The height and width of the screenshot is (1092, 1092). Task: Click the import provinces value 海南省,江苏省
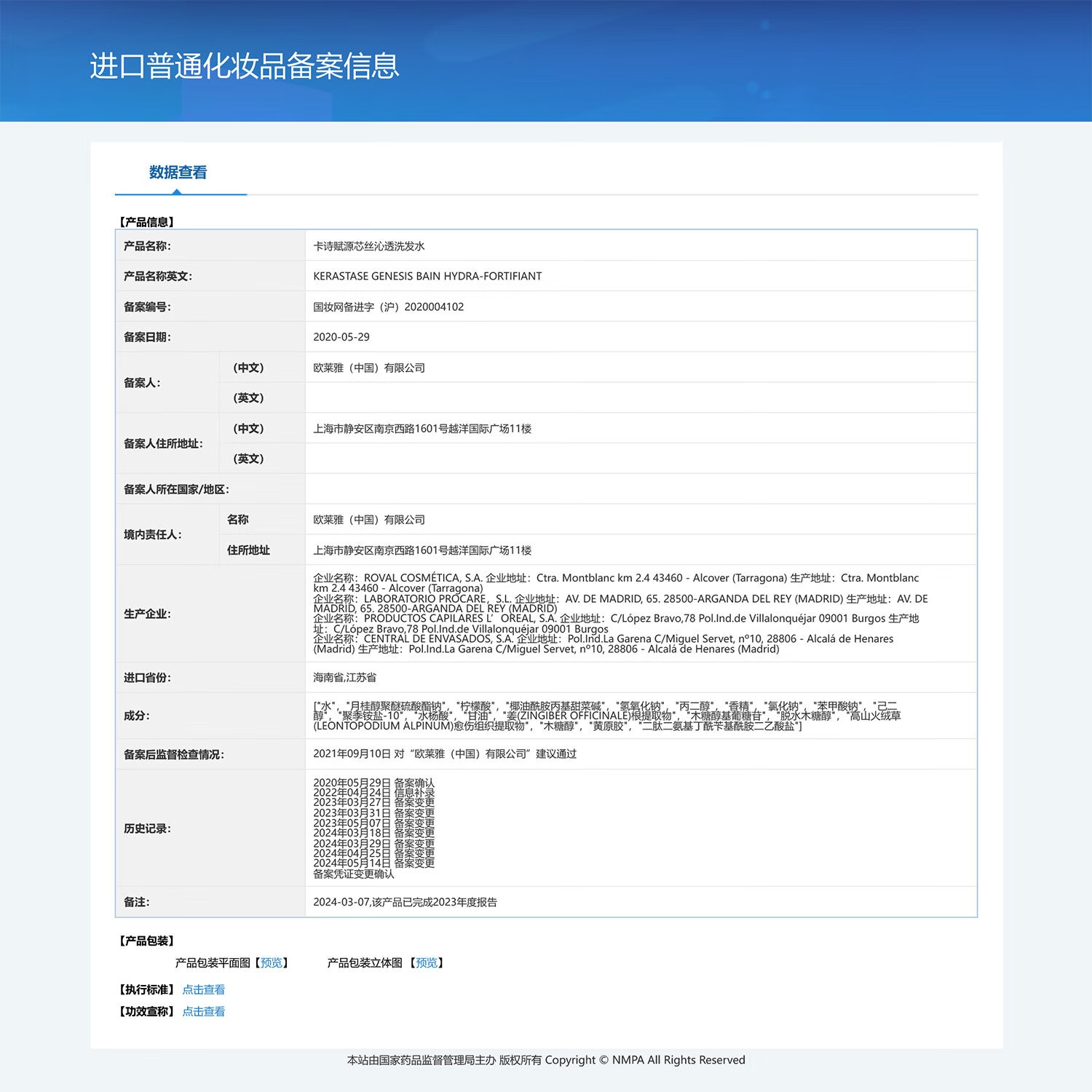[x=344, y=677]
